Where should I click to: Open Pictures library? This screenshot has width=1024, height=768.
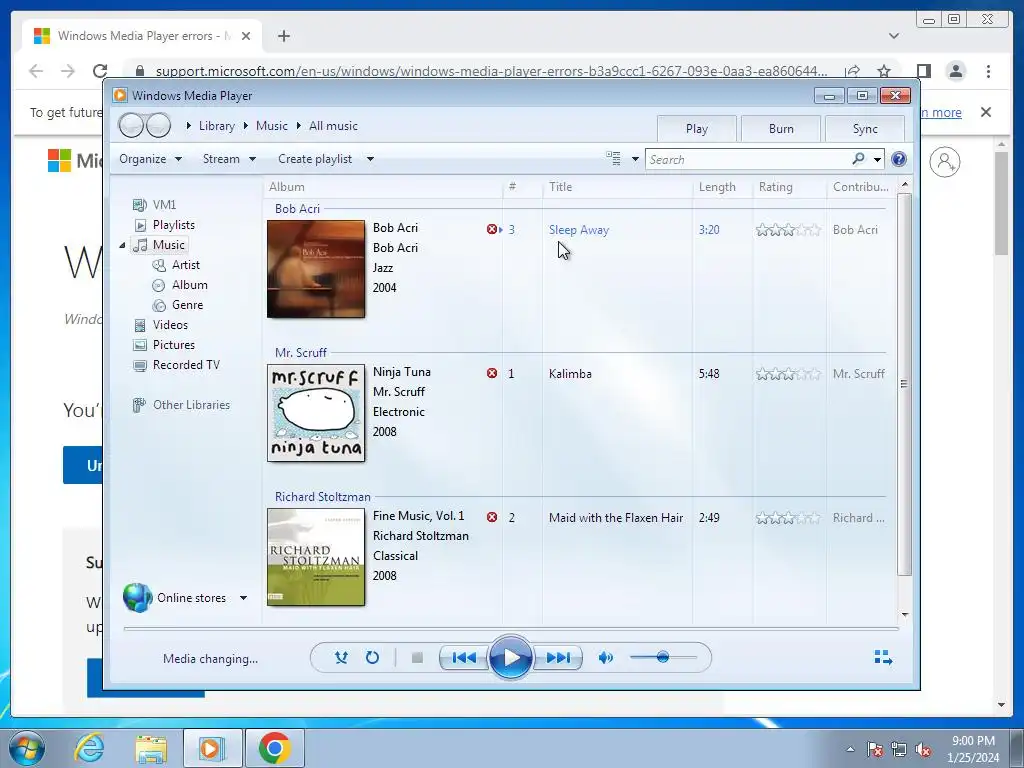tap(164, 345)
